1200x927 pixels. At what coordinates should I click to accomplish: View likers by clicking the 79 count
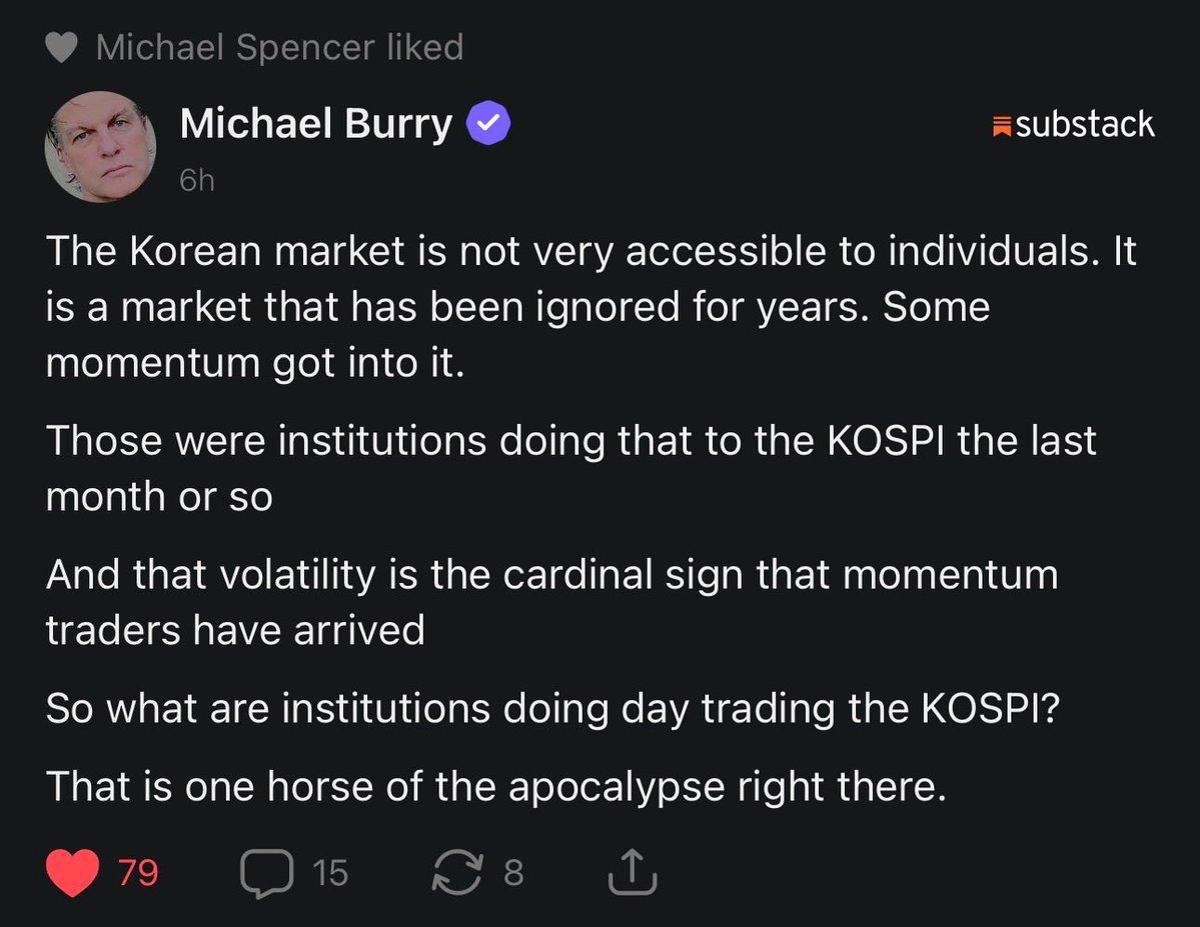point(135,871)
